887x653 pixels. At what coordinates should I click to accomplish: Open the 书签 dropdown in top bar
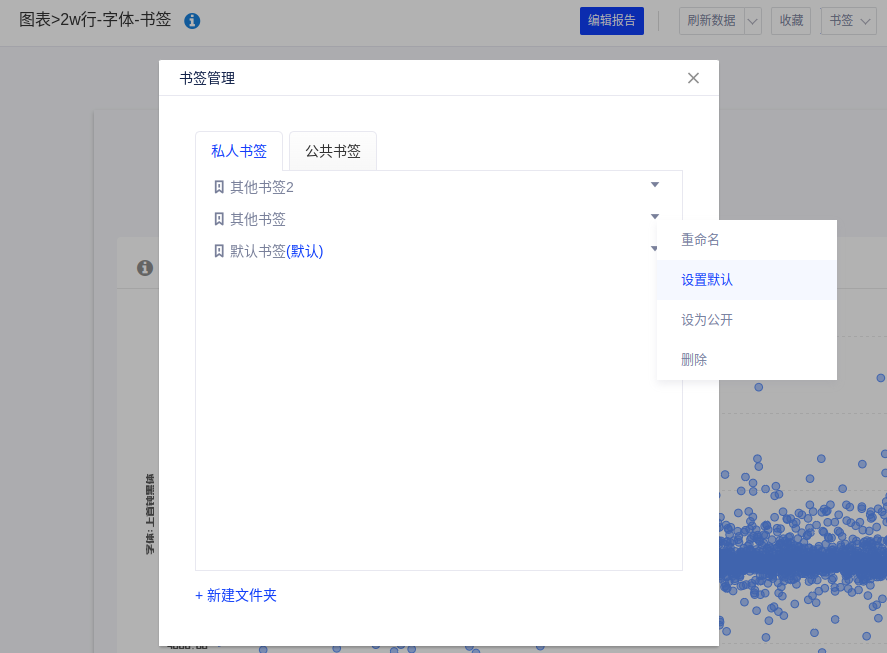848,21
